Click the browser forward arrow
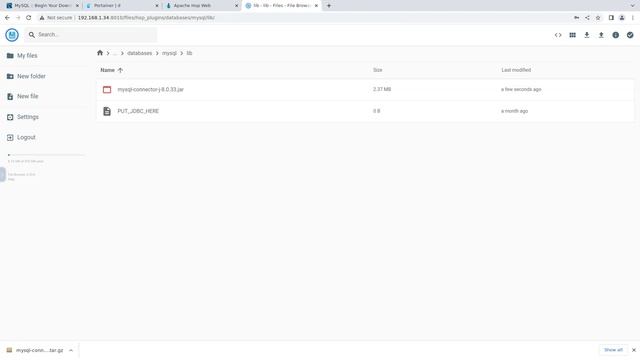Image resolution: width=640 pixels, height=360 pixels. click(18, 18)
